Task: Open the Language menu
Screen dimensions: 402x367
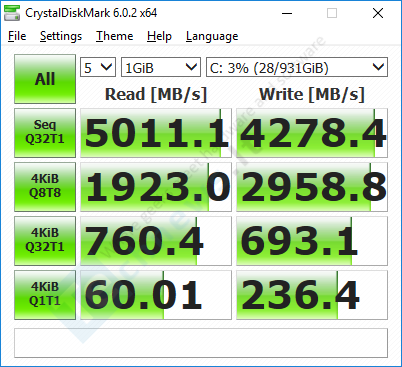Action: [212, 36]
